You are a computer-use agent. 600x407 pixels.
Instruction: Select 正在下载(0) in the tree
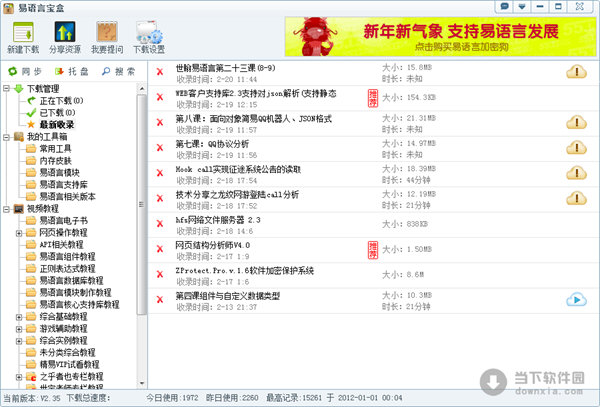tap(61, 101)
